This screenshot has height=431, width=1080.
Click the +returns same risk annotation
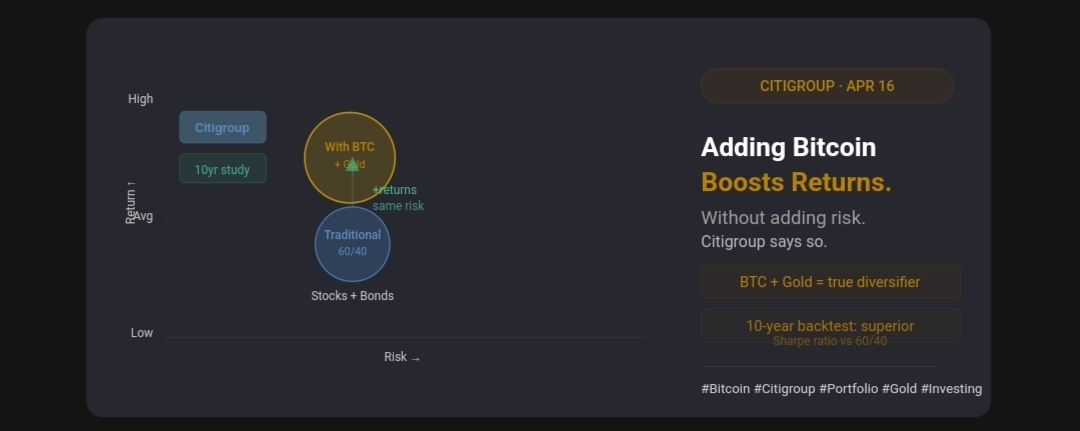[398, 198]
